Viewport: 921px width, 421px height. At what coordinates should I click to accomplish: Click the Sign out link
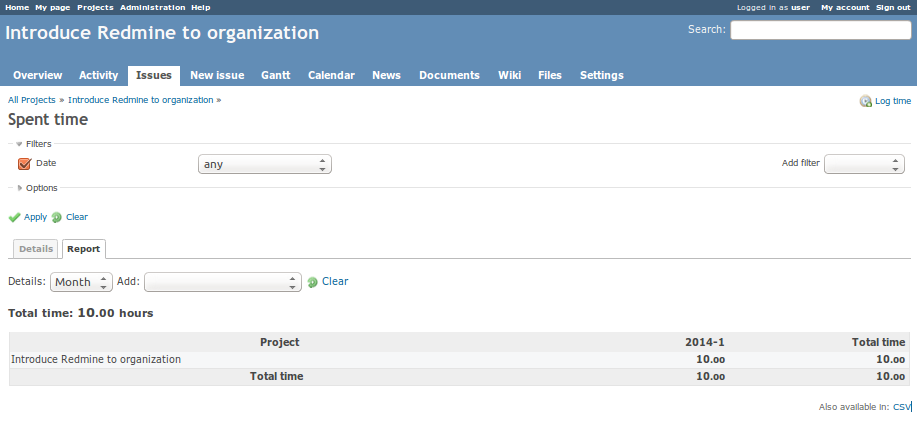coord(892,7)
